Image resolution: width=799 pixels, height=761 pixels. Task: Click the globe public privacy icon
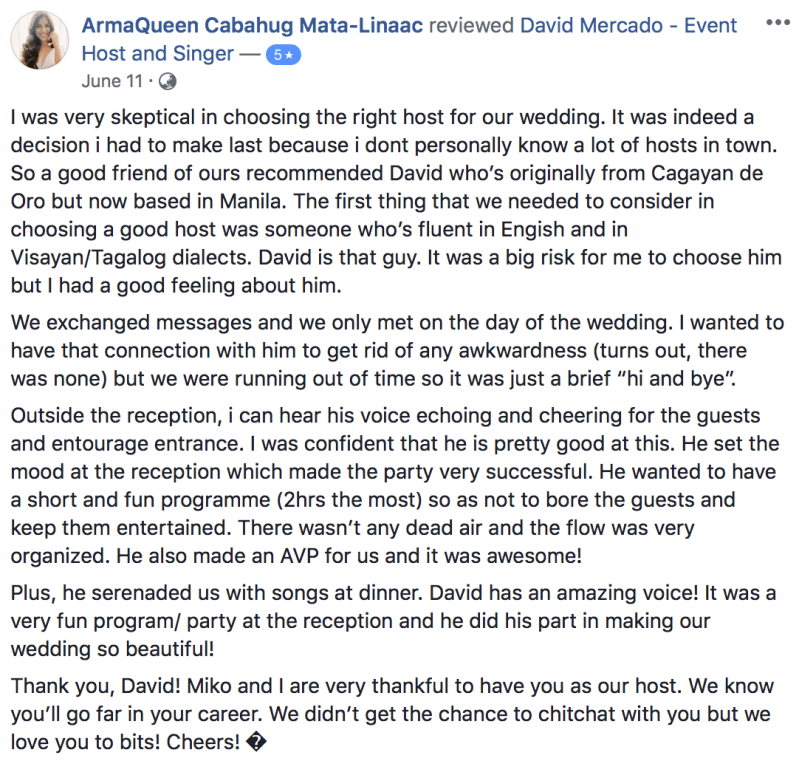click(x=167, y=81)
